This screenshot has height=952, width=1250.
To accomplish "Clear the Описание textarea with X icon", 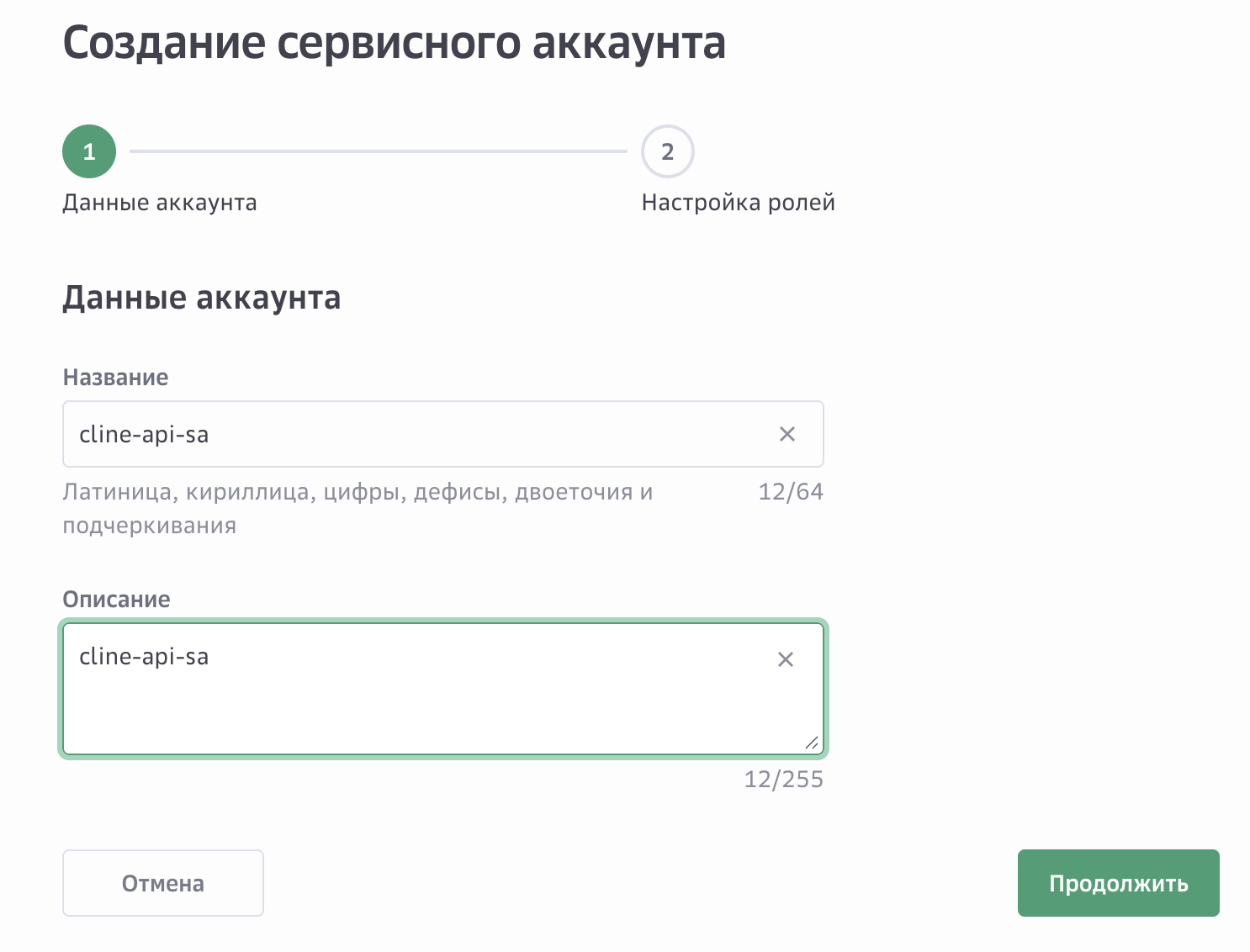I will pyautogui.click(x=785, y=659).
